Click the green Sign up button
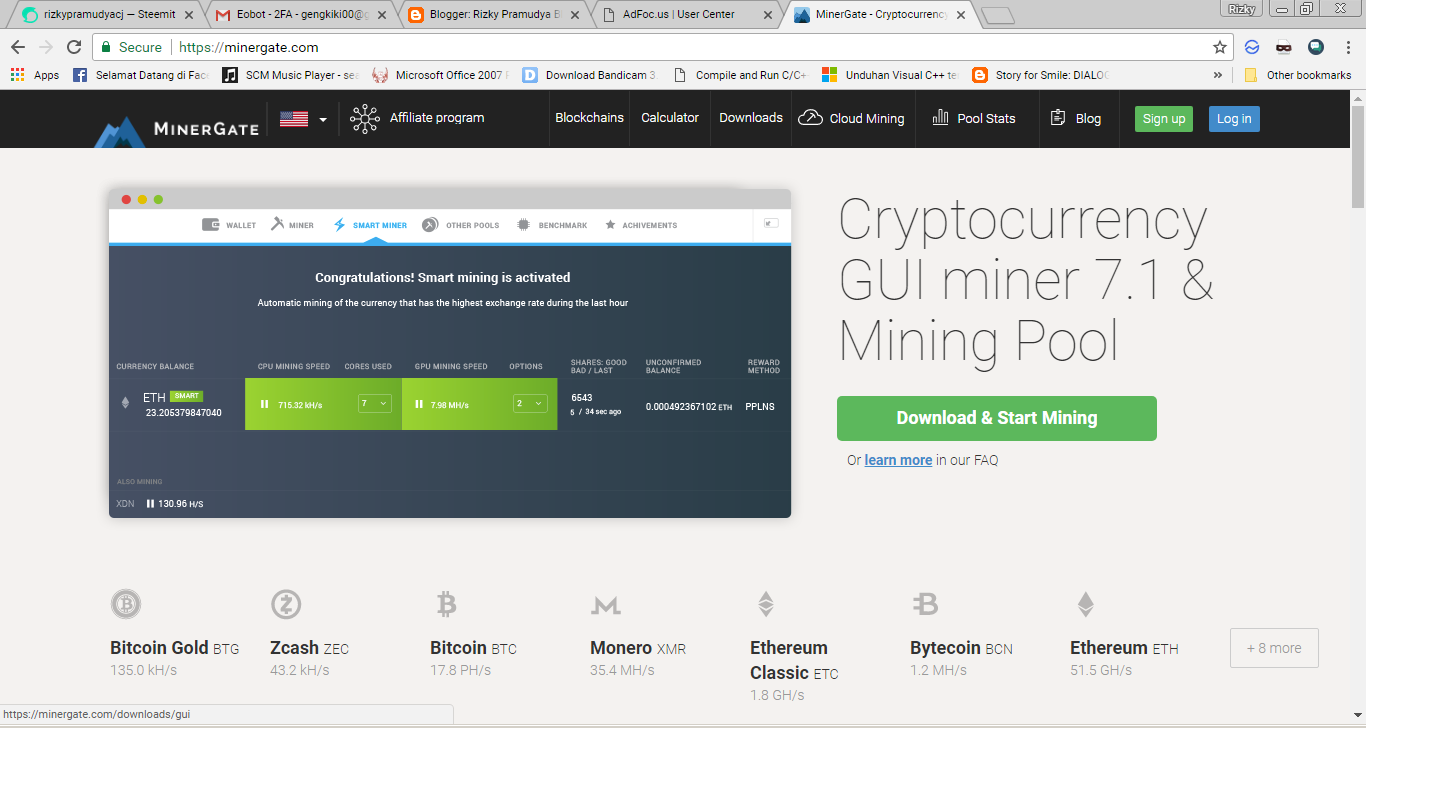This screenshot has height=810, width=1440. tap(1164, 119)
